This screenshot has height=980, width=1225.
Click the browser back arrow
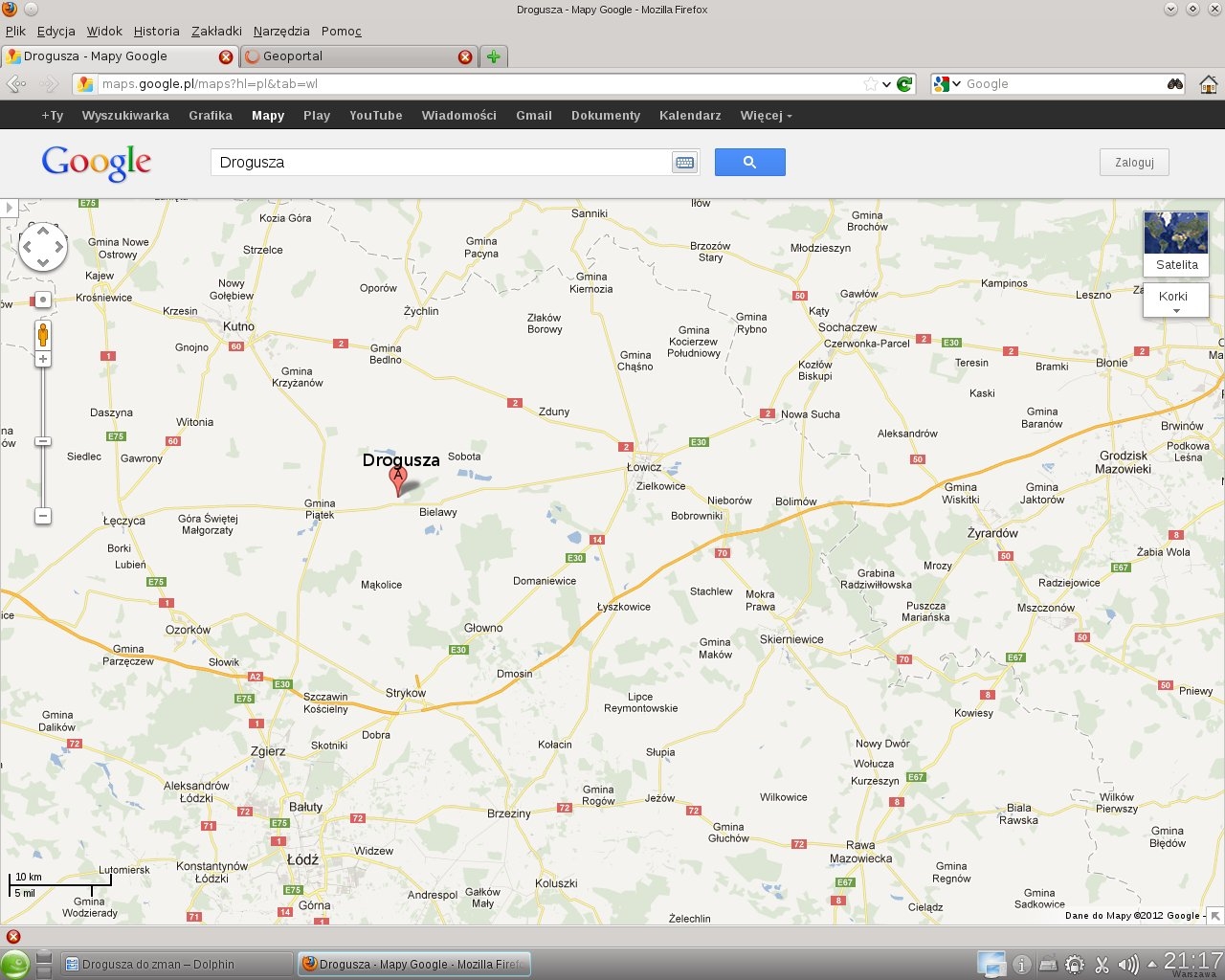[16, 84]
